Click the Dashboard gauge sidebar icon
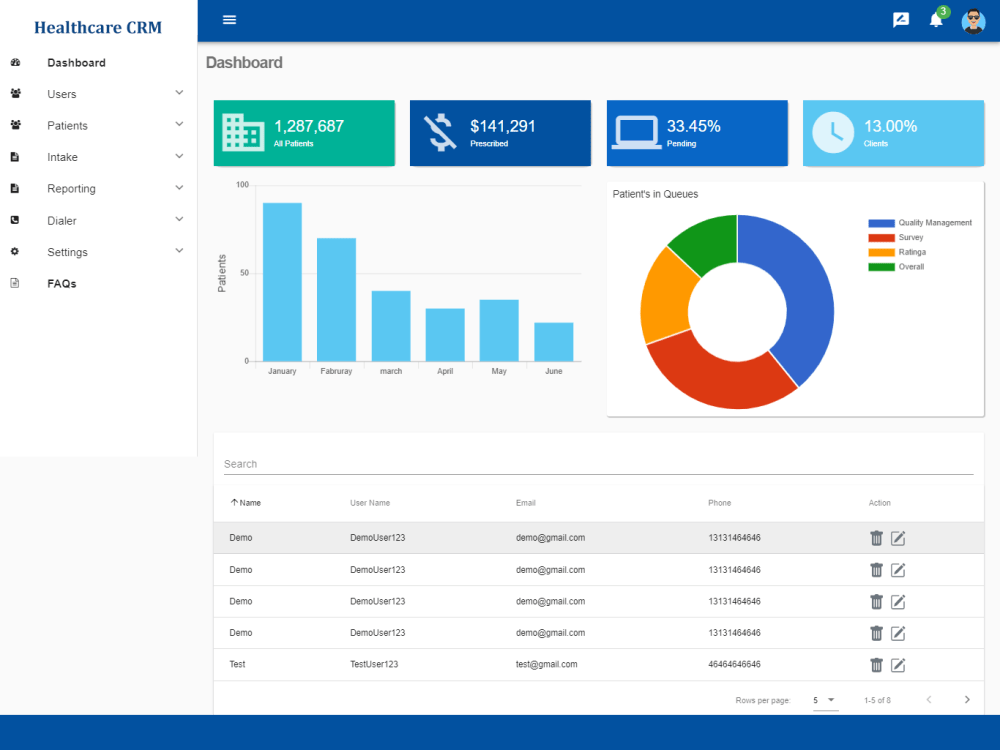Screen dimensions: 1000x750 15,62
